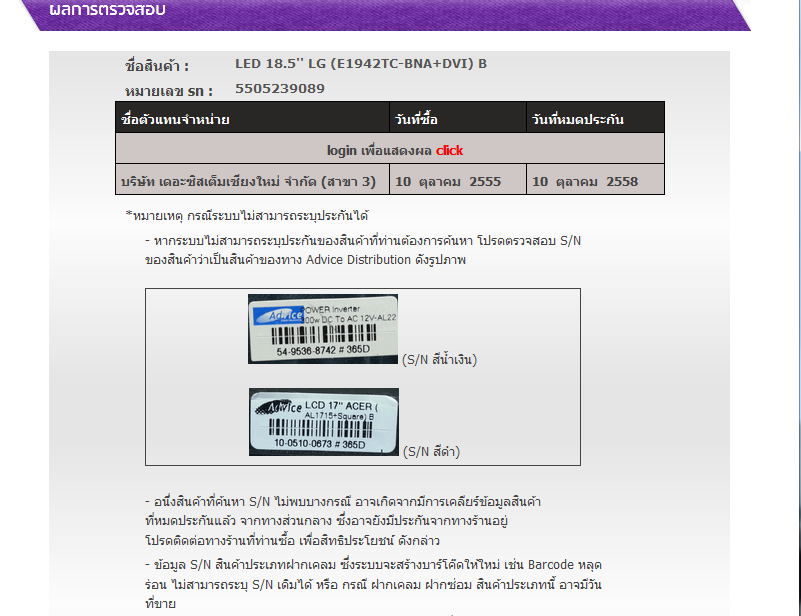Viewport: 801px width, 616px height.
Task: Open the black Advice LCD 17'' ACER label image
Action: [x=324, y=422]
